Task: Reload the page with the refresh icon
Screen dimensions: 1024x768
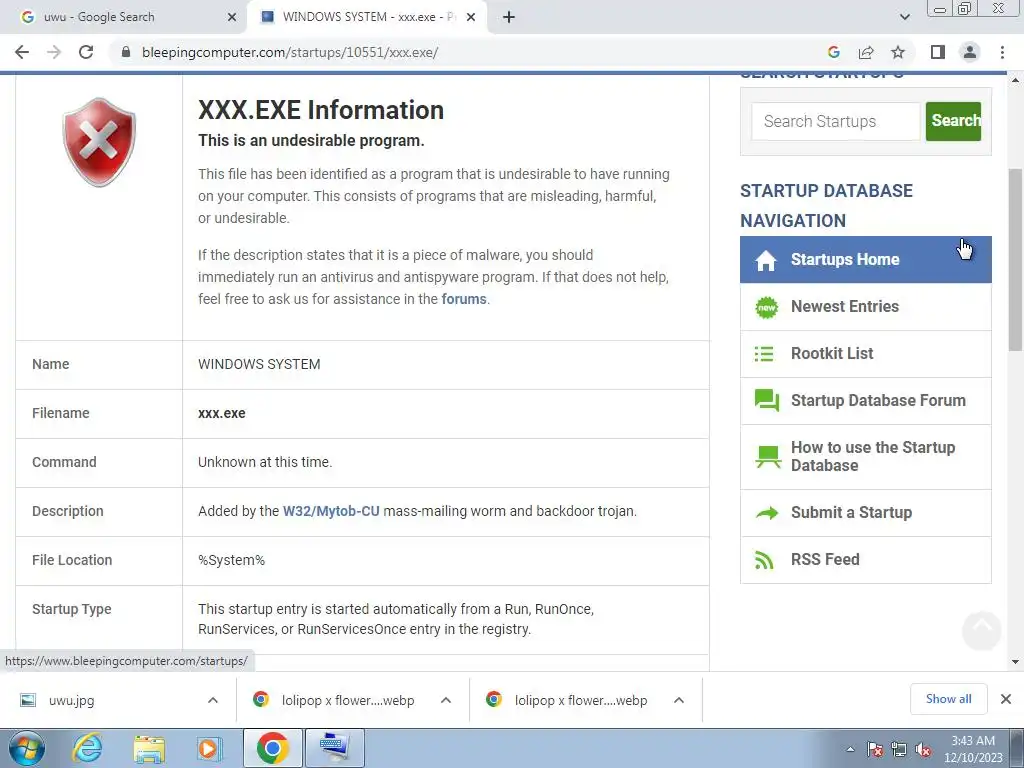Action: tap(86, 52)
